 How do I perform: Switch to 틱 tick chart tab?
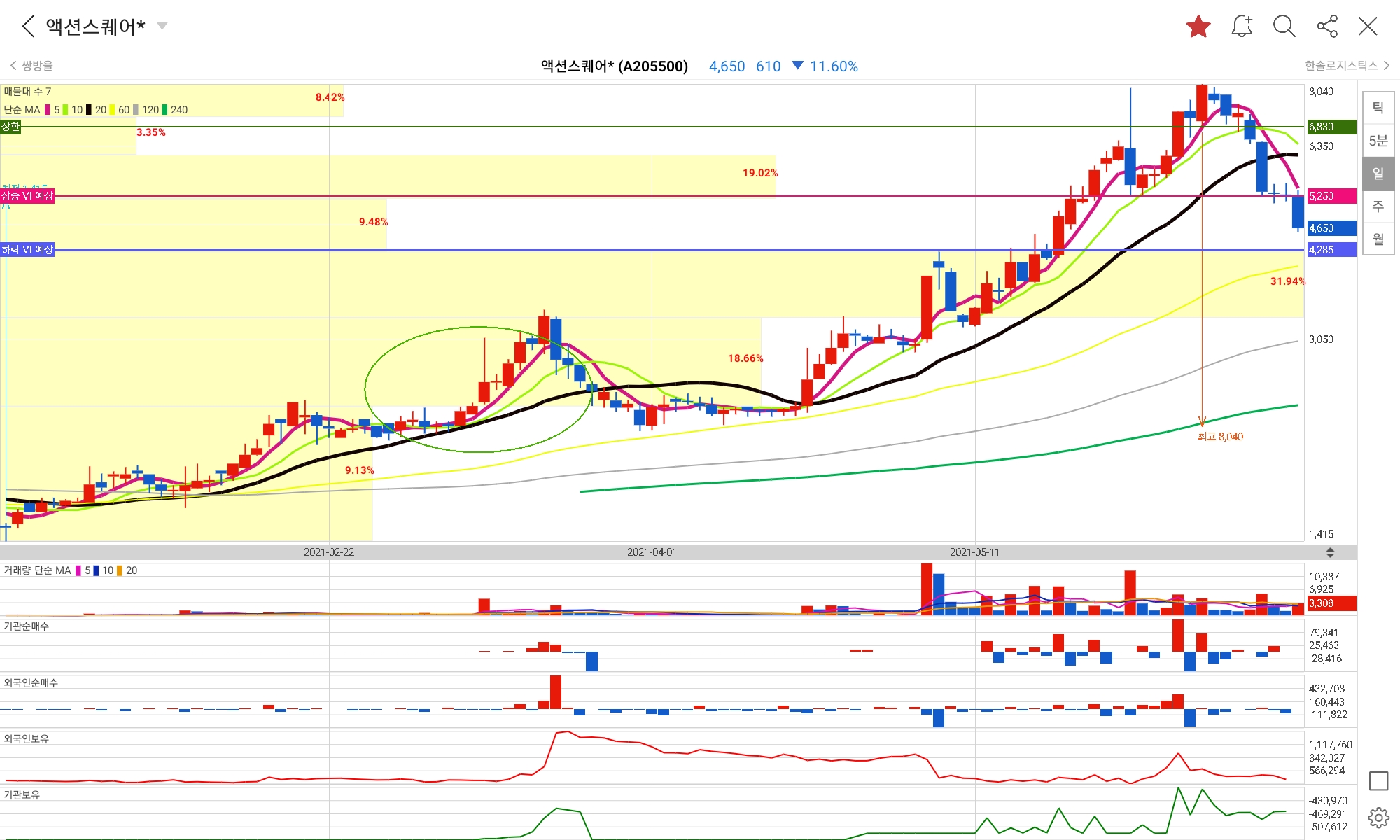click(x=1378, y=108)
